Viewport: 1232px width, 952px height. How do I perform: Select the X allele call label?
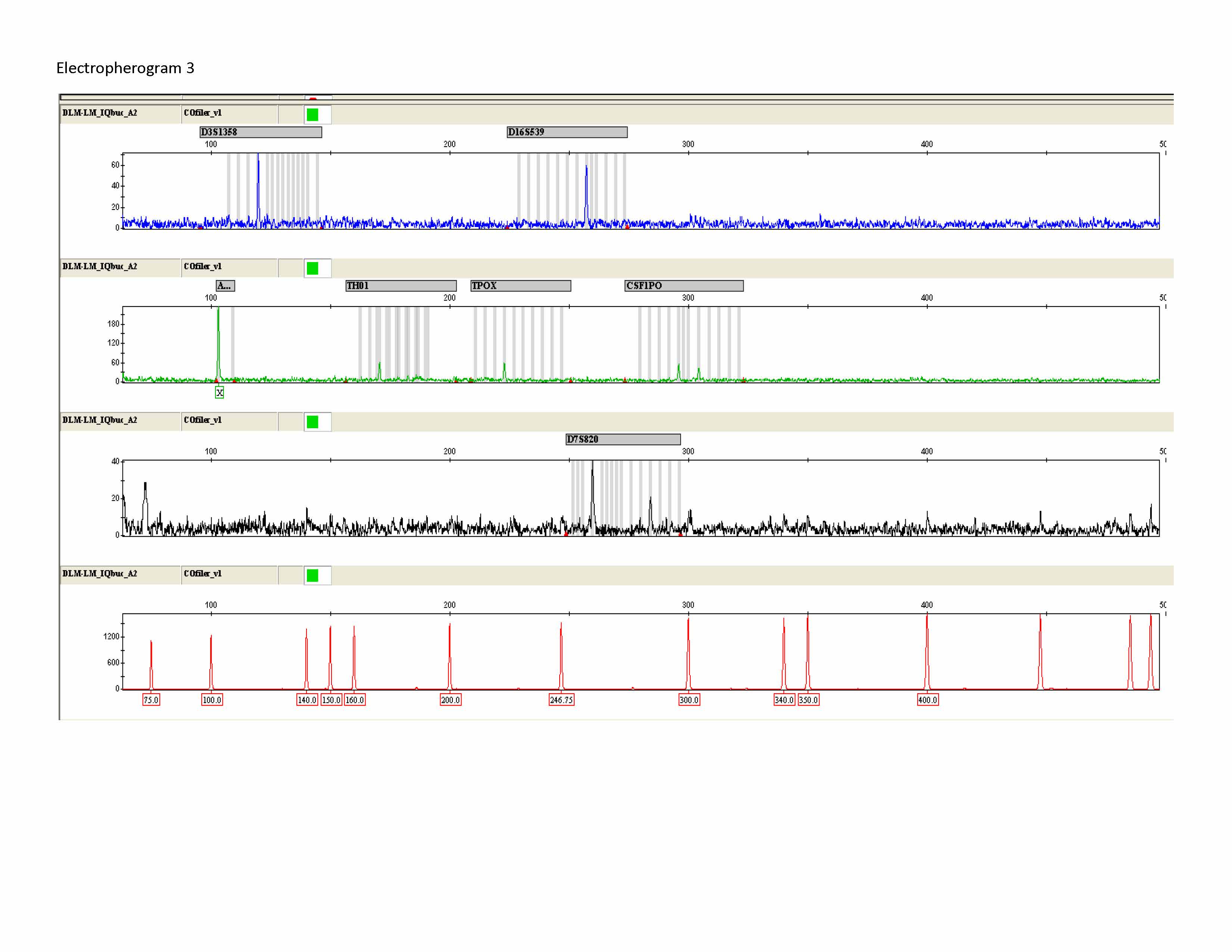[x=220, y=392]
